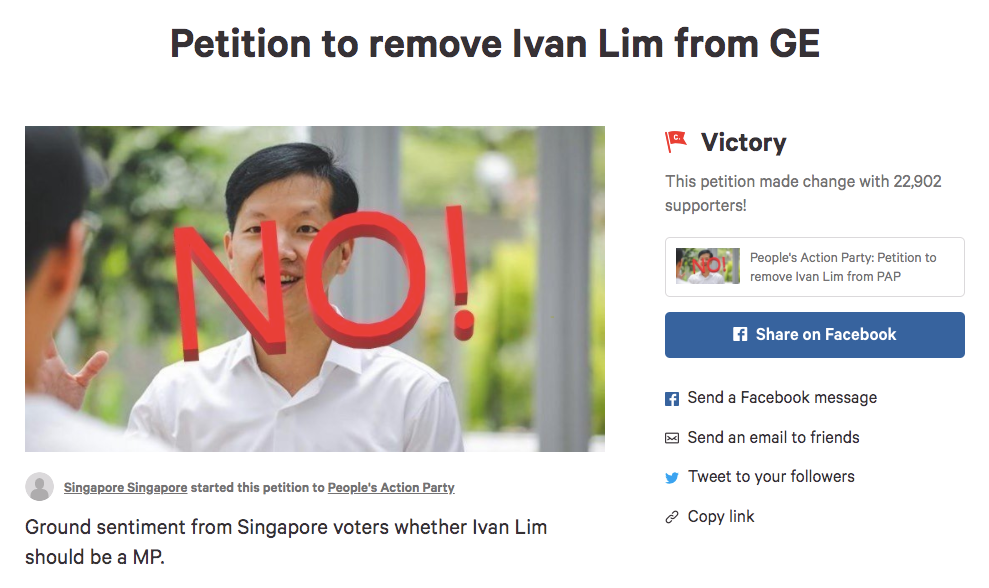Click the Twitter bird icon

(x=672, y=478)
